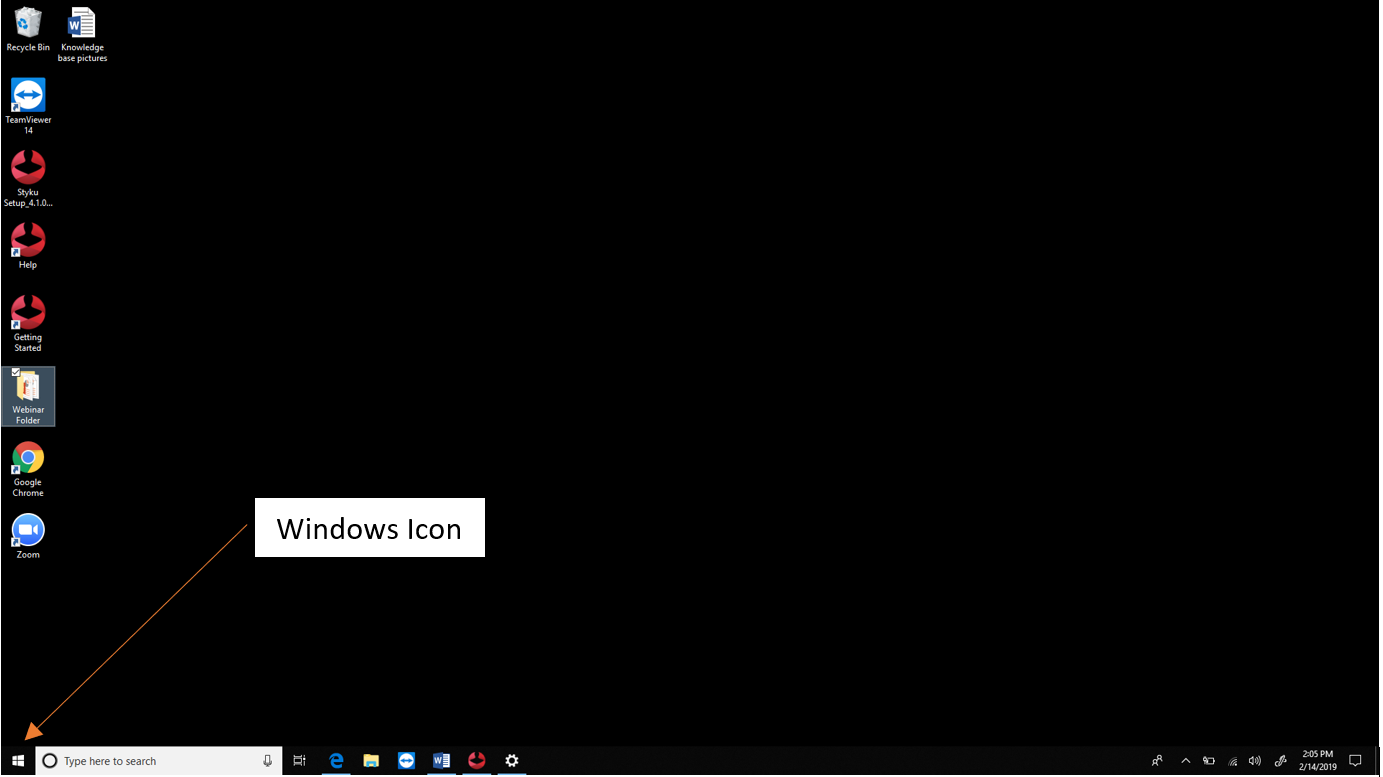Open the volume control in system tray
Viewport: 1383px width, 777px height.
(1255, 761)
